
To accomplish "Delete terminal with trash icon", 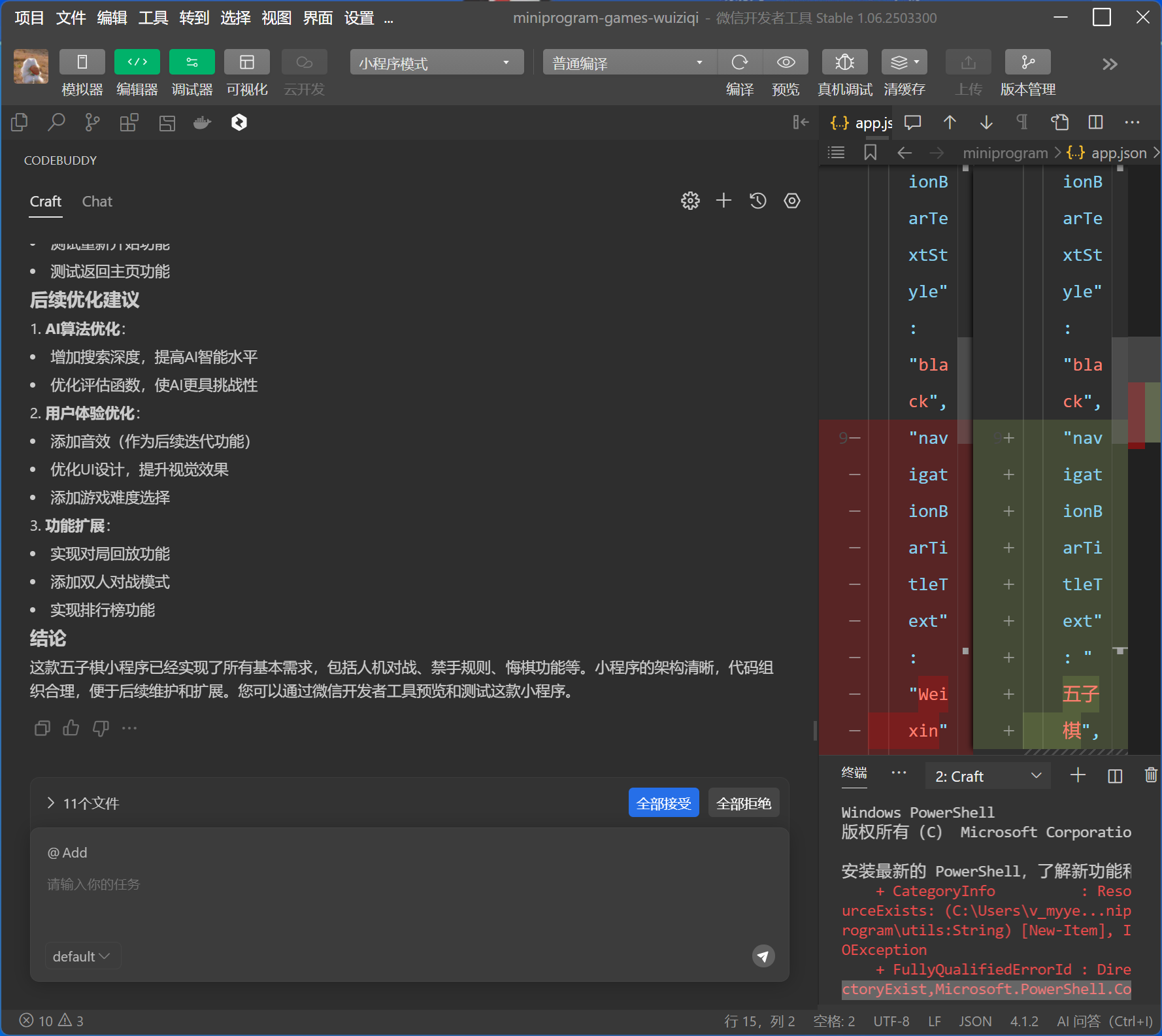I will [1150, 776].
